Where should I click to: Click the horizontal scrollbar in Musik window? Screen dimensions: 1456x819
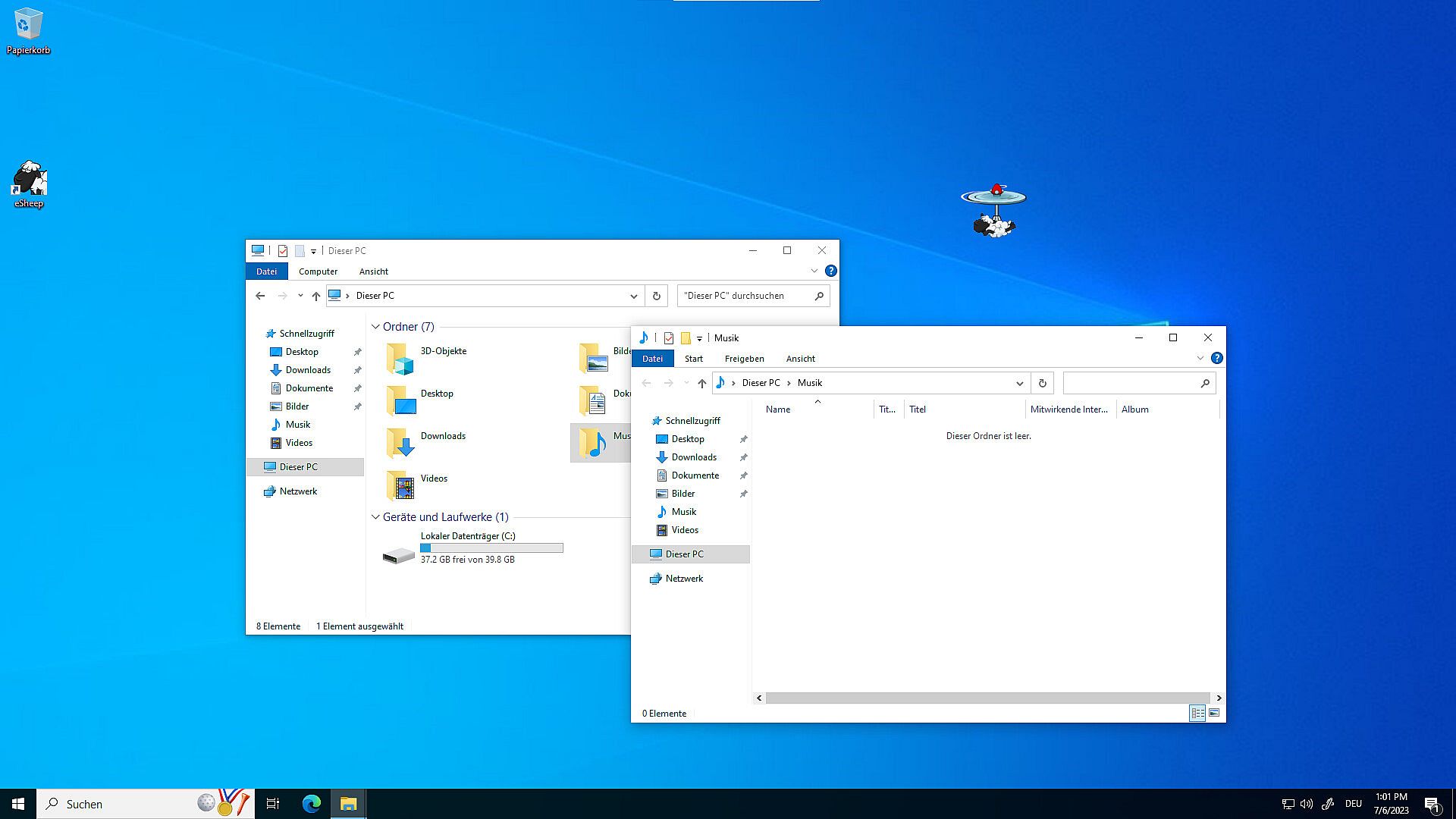coord(986,698)
